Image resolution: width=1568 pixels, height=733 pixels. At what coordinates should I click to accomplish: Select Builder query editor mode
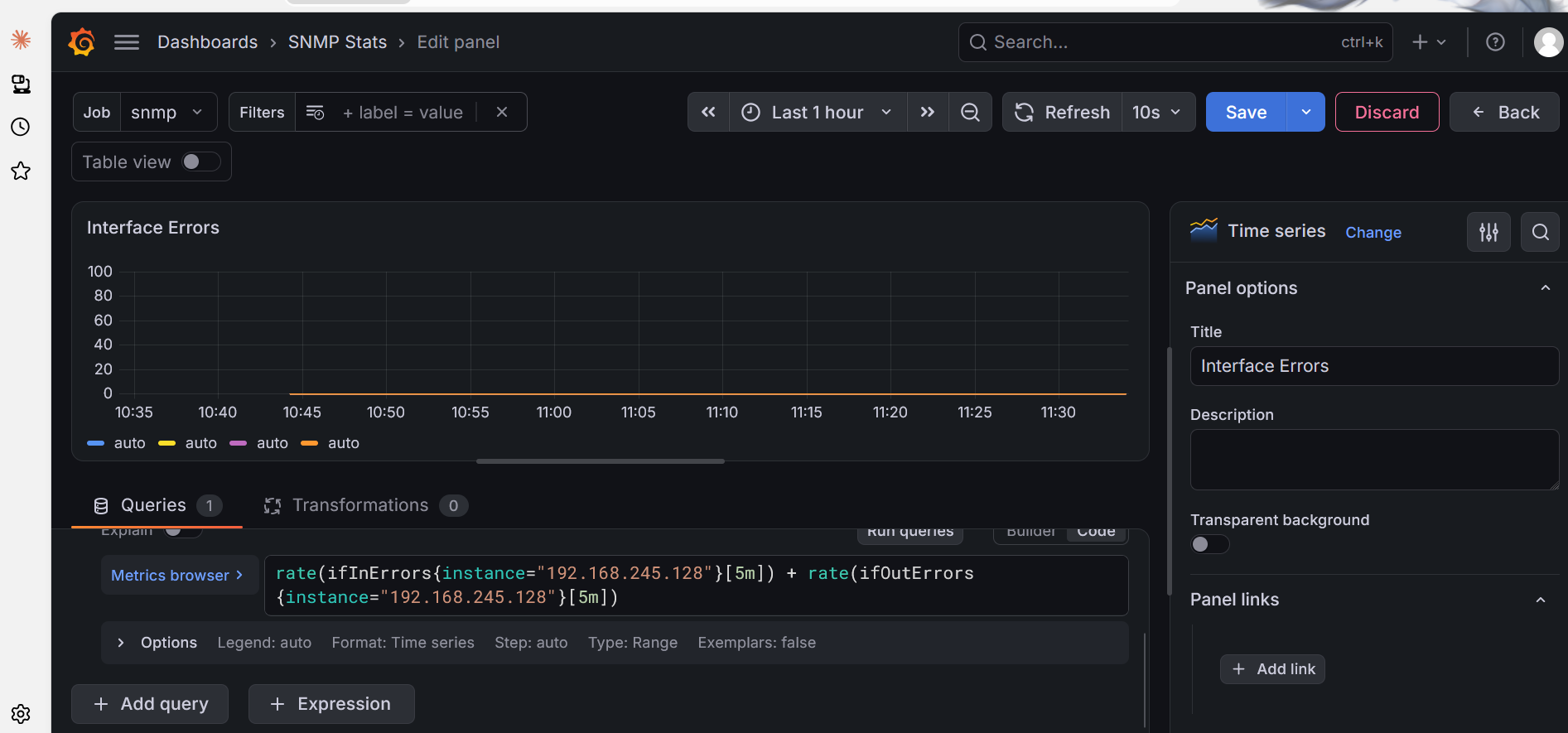click(x=1030, y=533)
